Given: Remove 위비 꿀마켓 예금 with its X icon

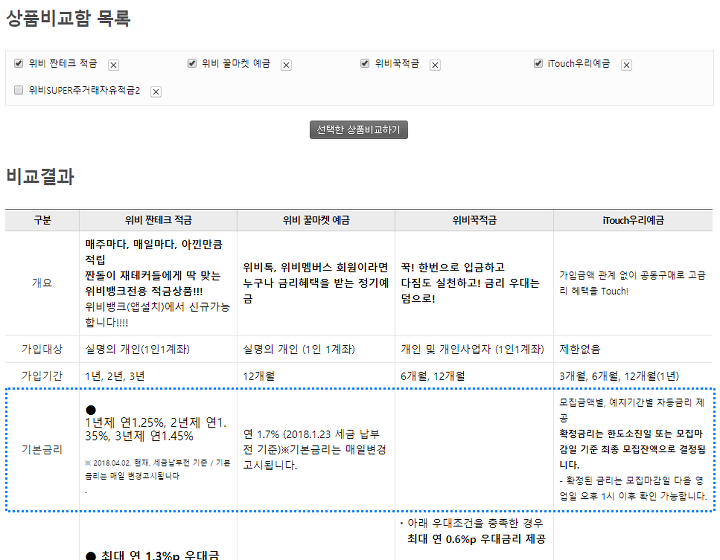Looking at the screenshot, I should click(286, 65).
